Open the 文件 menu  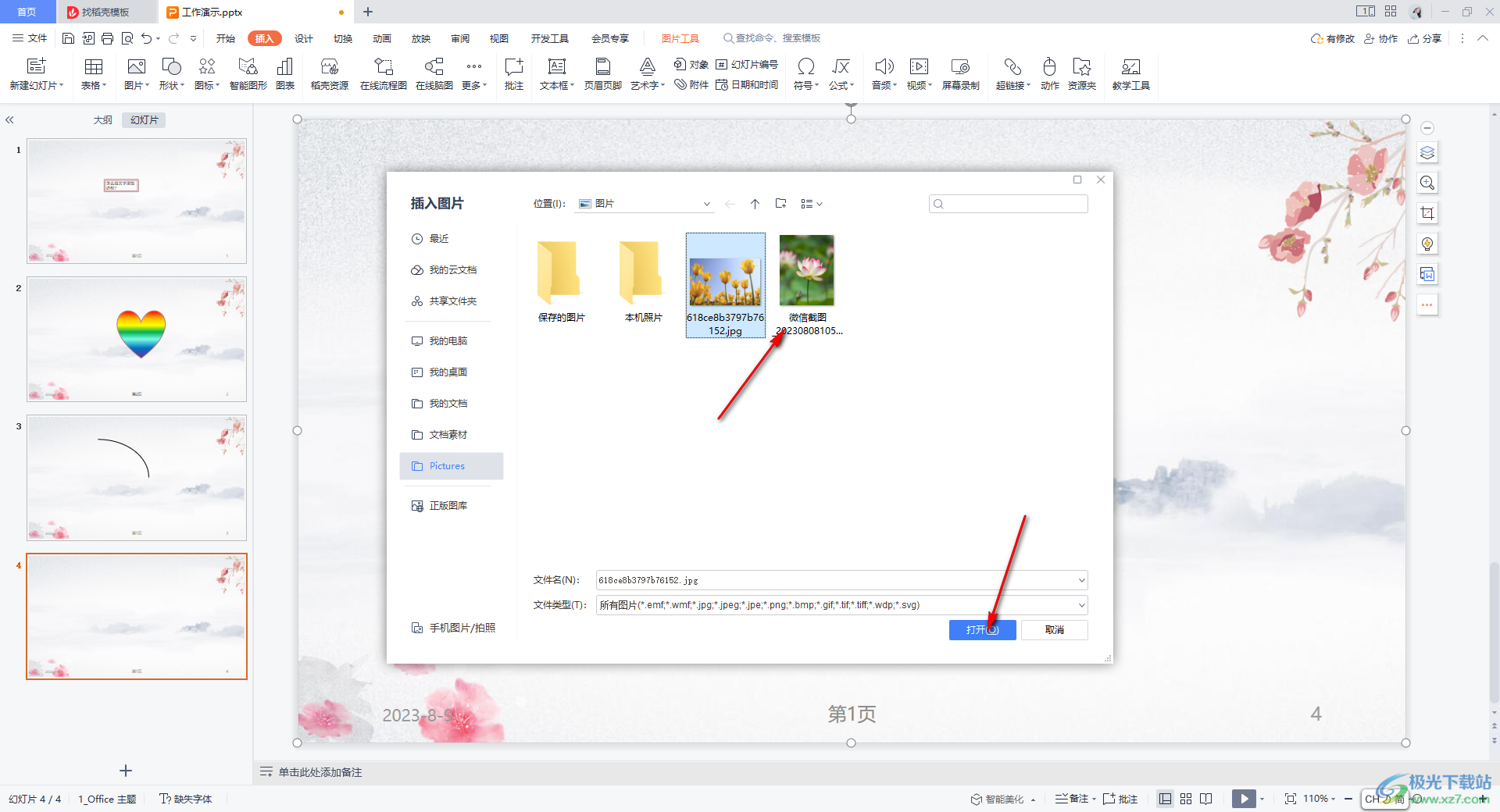click(x=30, y=38)
